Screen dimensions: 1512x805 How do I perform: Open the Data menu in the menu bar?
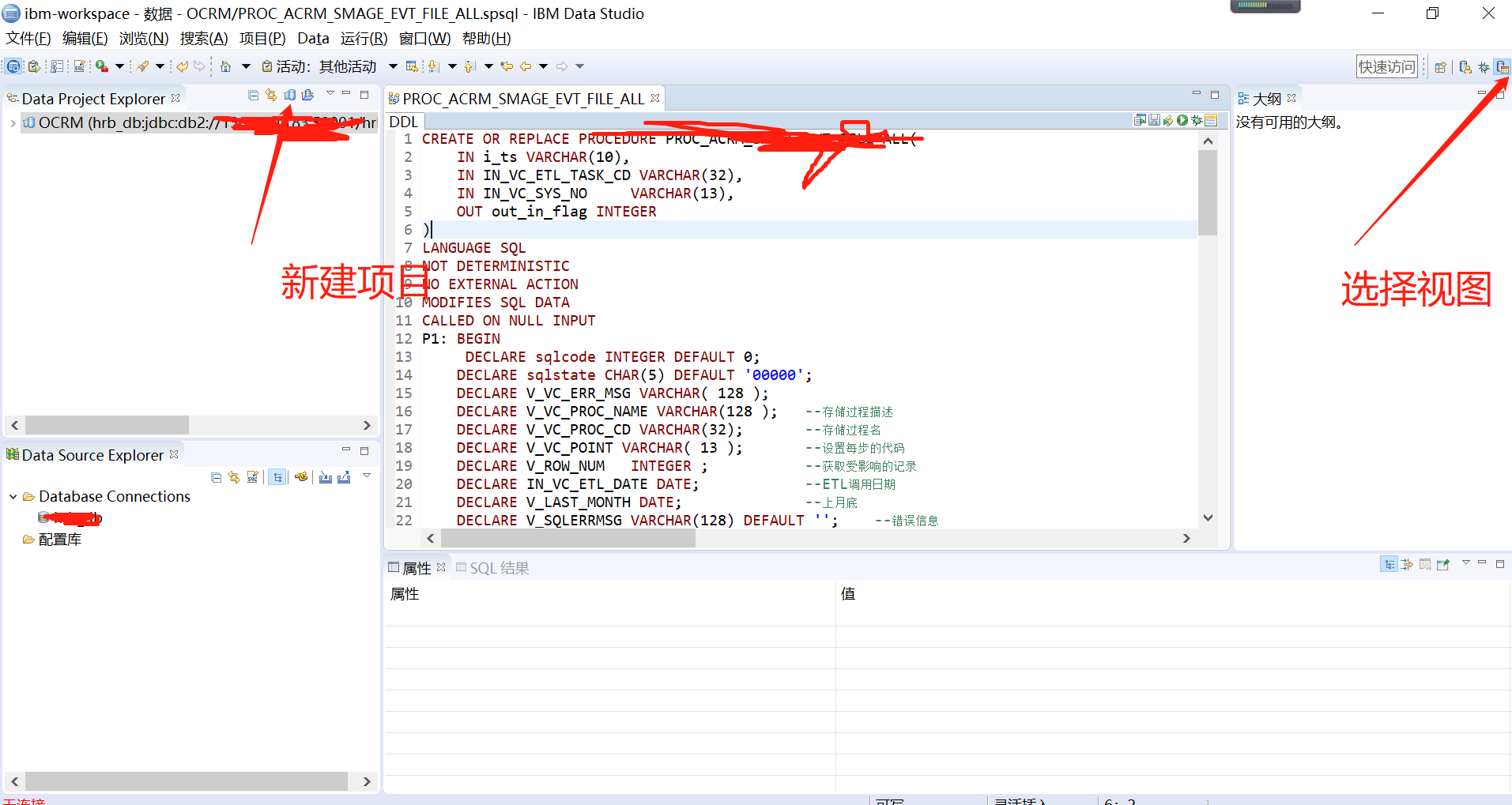(313, 38)
